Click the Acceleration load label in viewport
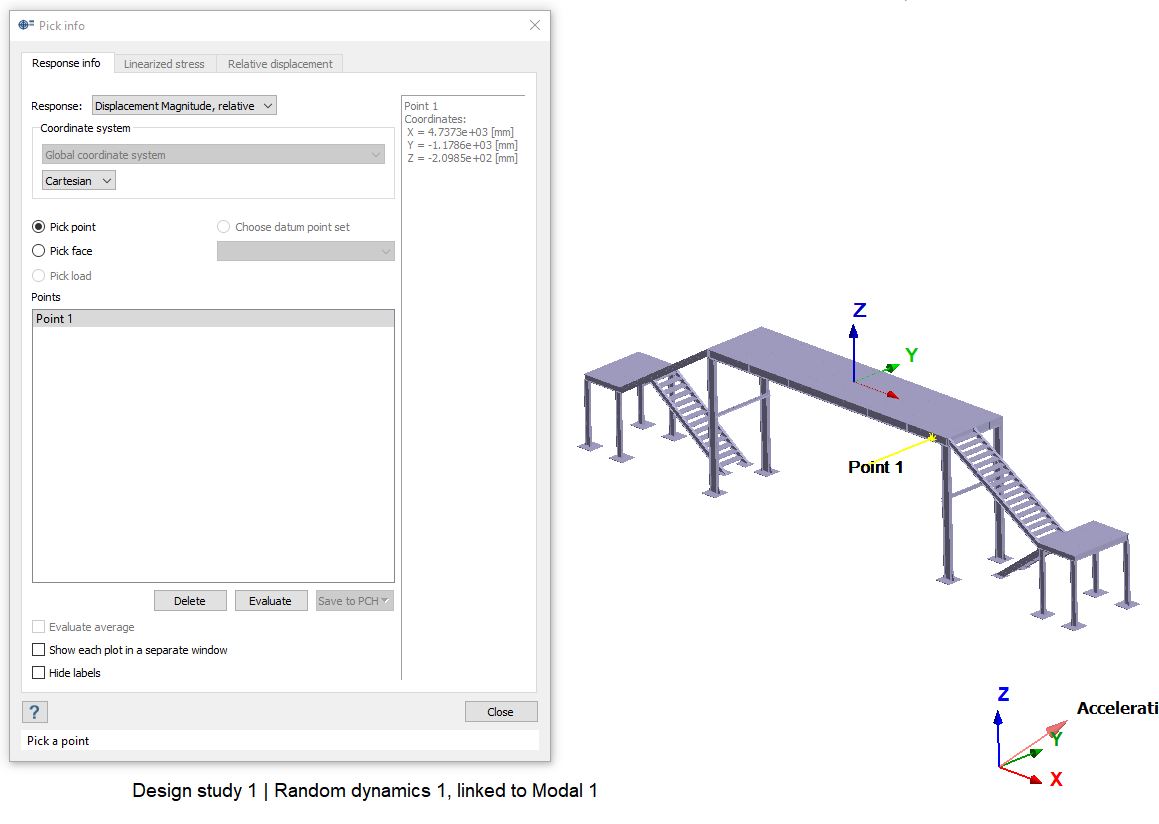This screenshot has height=824, width=1159. tap(1118, 708)
